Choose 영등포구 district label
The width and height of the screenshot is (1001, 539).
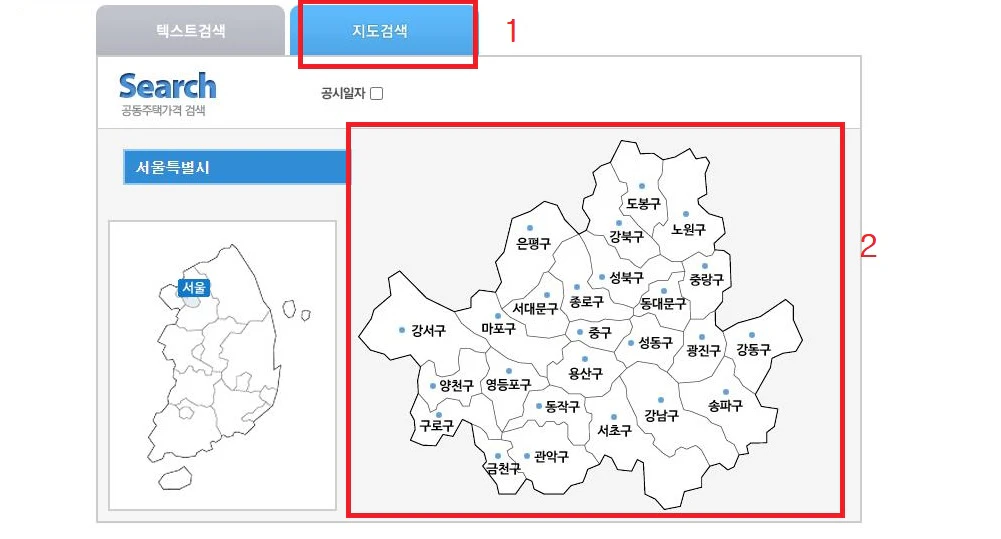pos(508,384)
